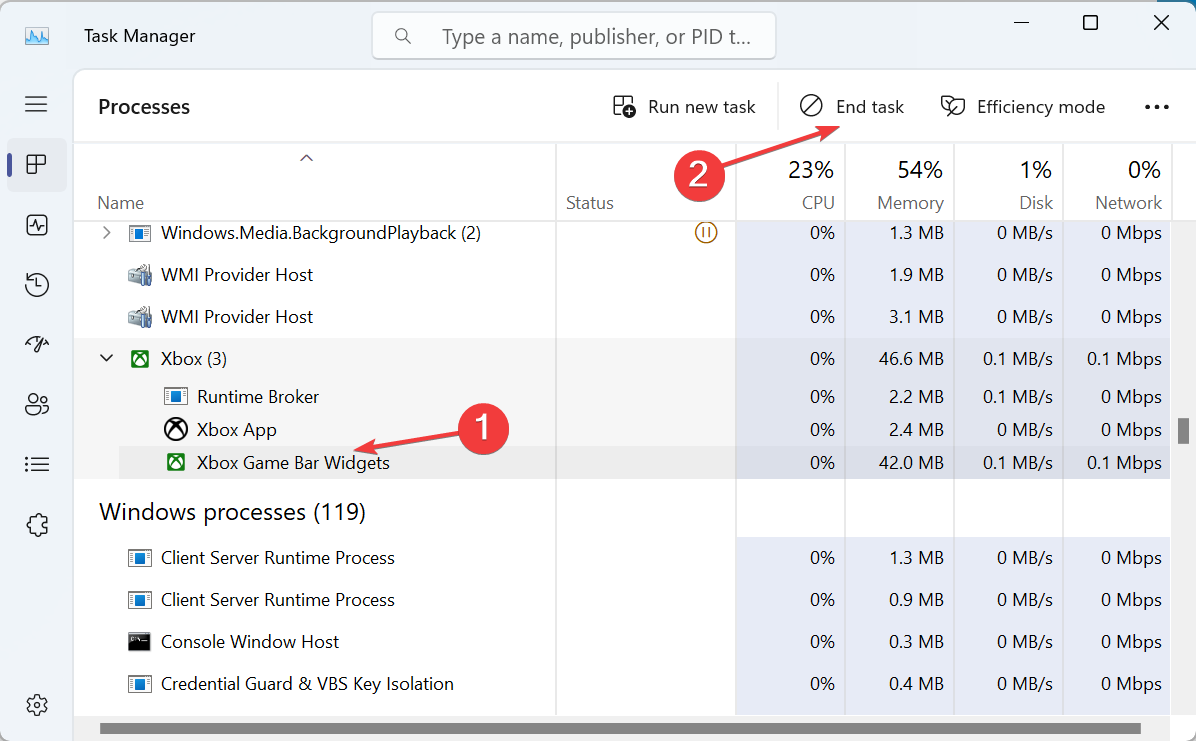Screen dimensions: 1196x741
Task: Select the Xbox (3) group row
Action: [622, 359]
